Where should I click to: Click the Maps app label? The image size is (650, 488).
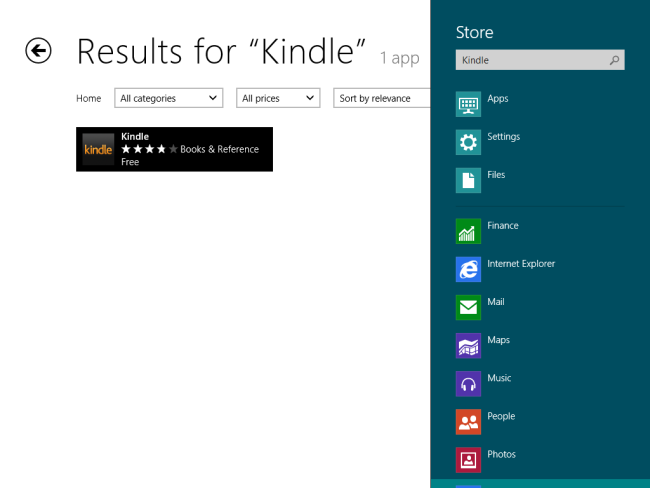click(499, 340)
